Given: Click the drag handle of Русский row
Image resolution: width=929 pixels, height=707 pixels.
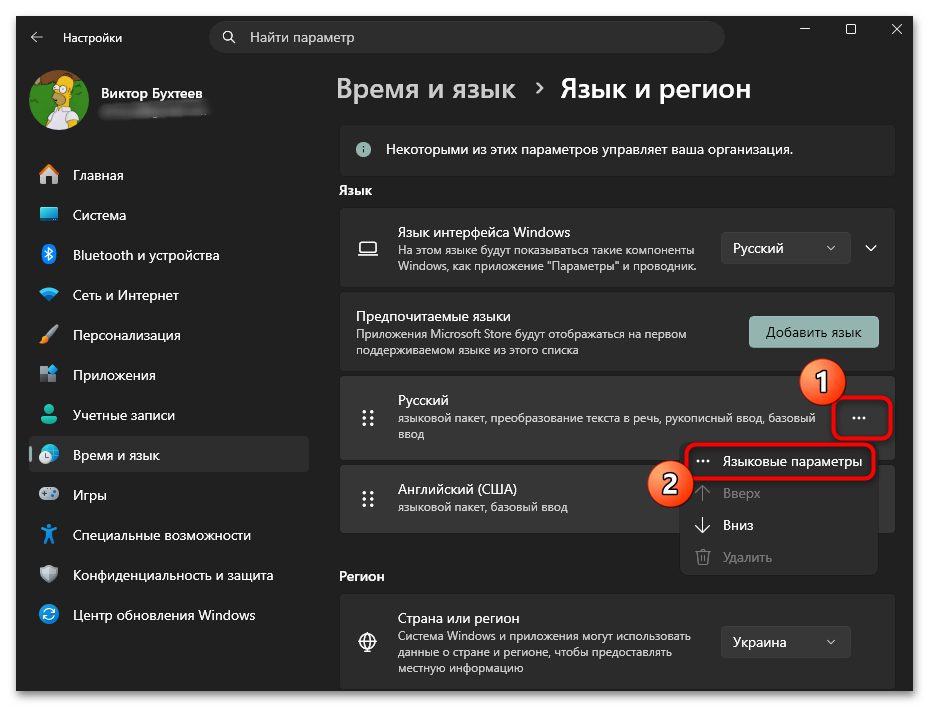Looking at the screenshot, I should (x=368, y=418).
